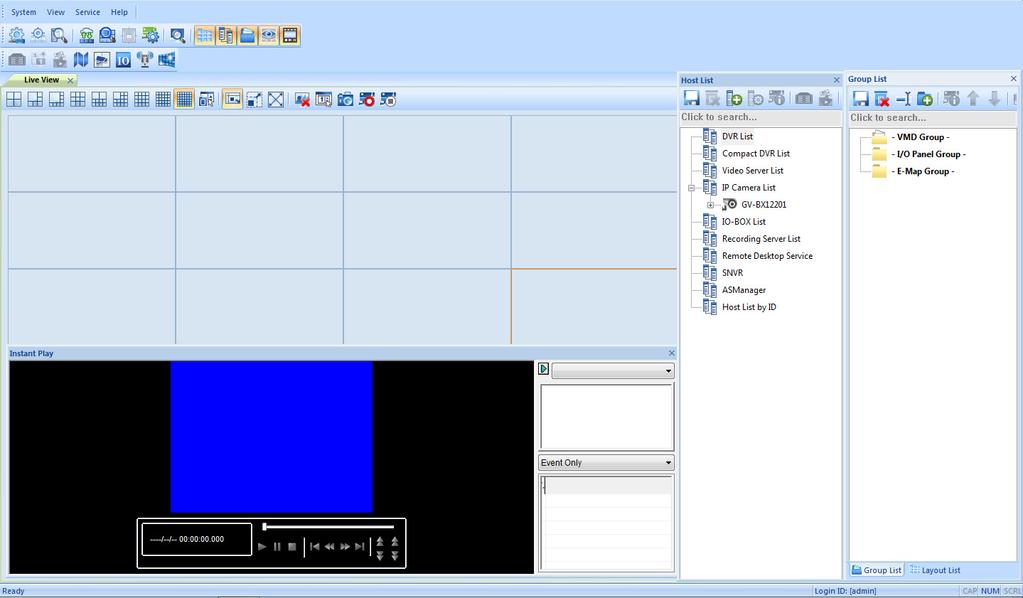Click the play button in Instant Play
Screen dimensions: 1023x598
pyautogui.click(x=262, y=546)
